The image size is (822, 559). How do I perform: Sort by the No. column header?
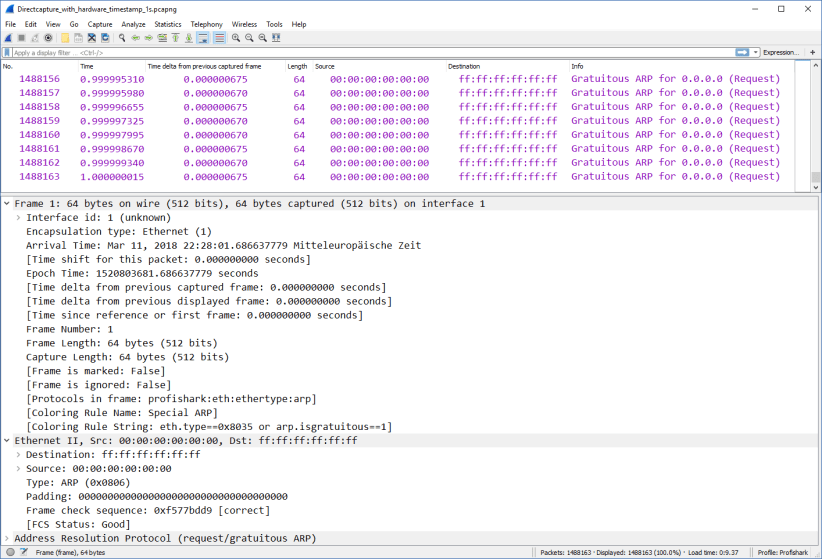(39, 66)
